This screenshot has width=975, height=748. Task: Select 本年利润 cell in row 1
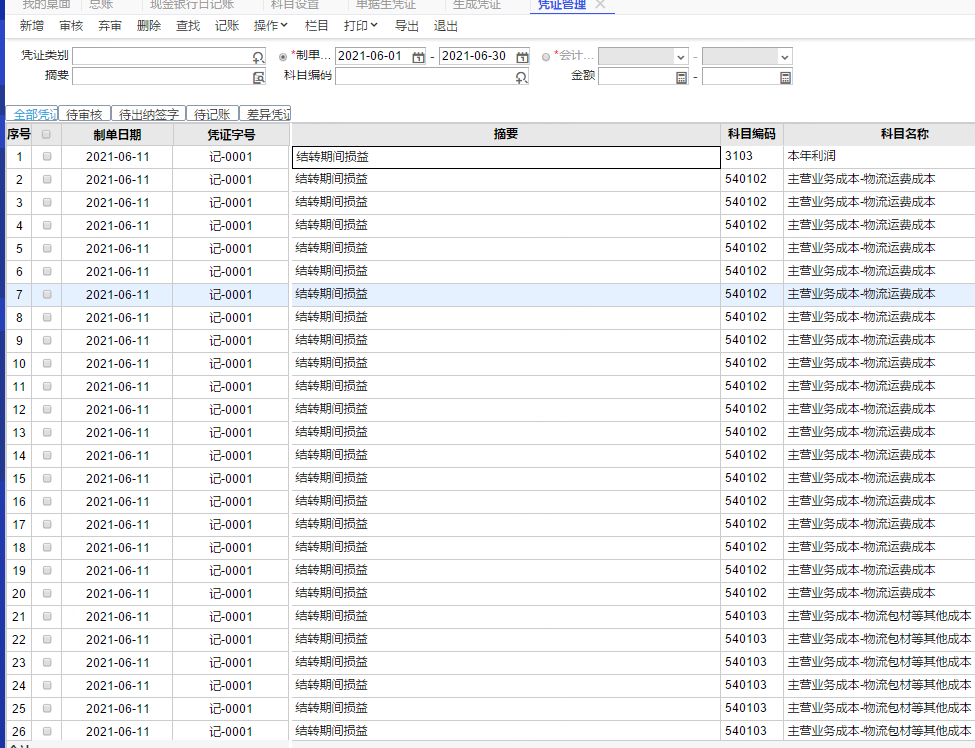(879, 157)
